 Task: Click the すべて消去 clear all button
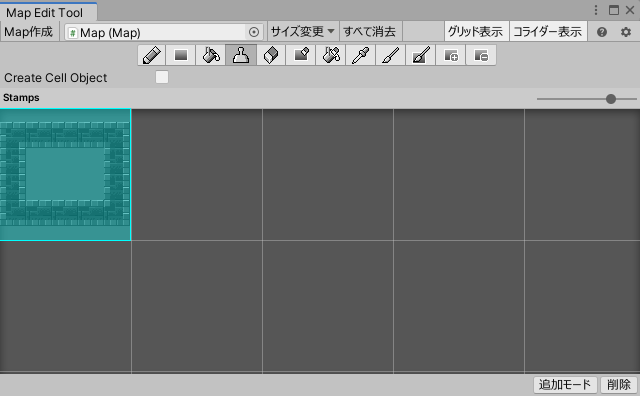coord(370,31)
